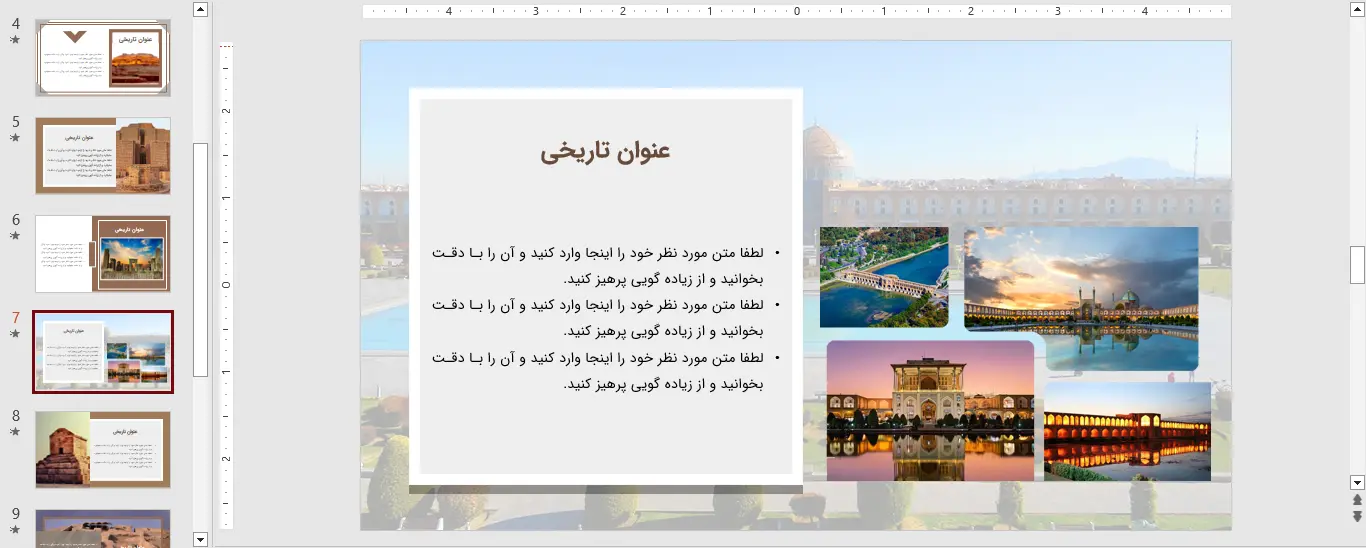The width and height of the screenshot is (1366, 548).
Task: Open slide 4 thumbnail
Action: click(103, 58)
